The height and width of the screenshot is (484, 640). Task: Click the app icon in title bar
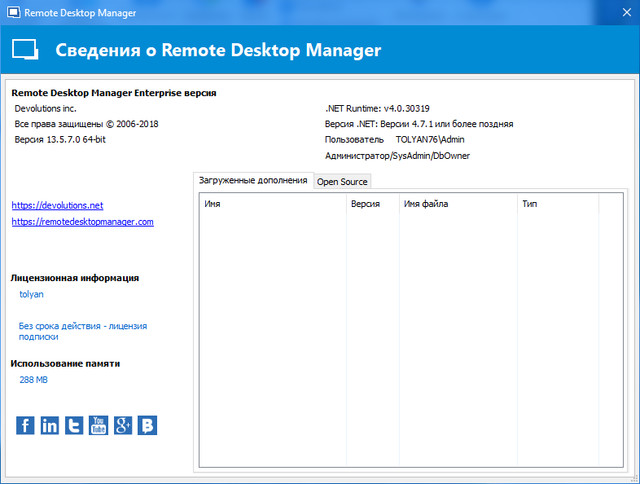click(14, 12)
